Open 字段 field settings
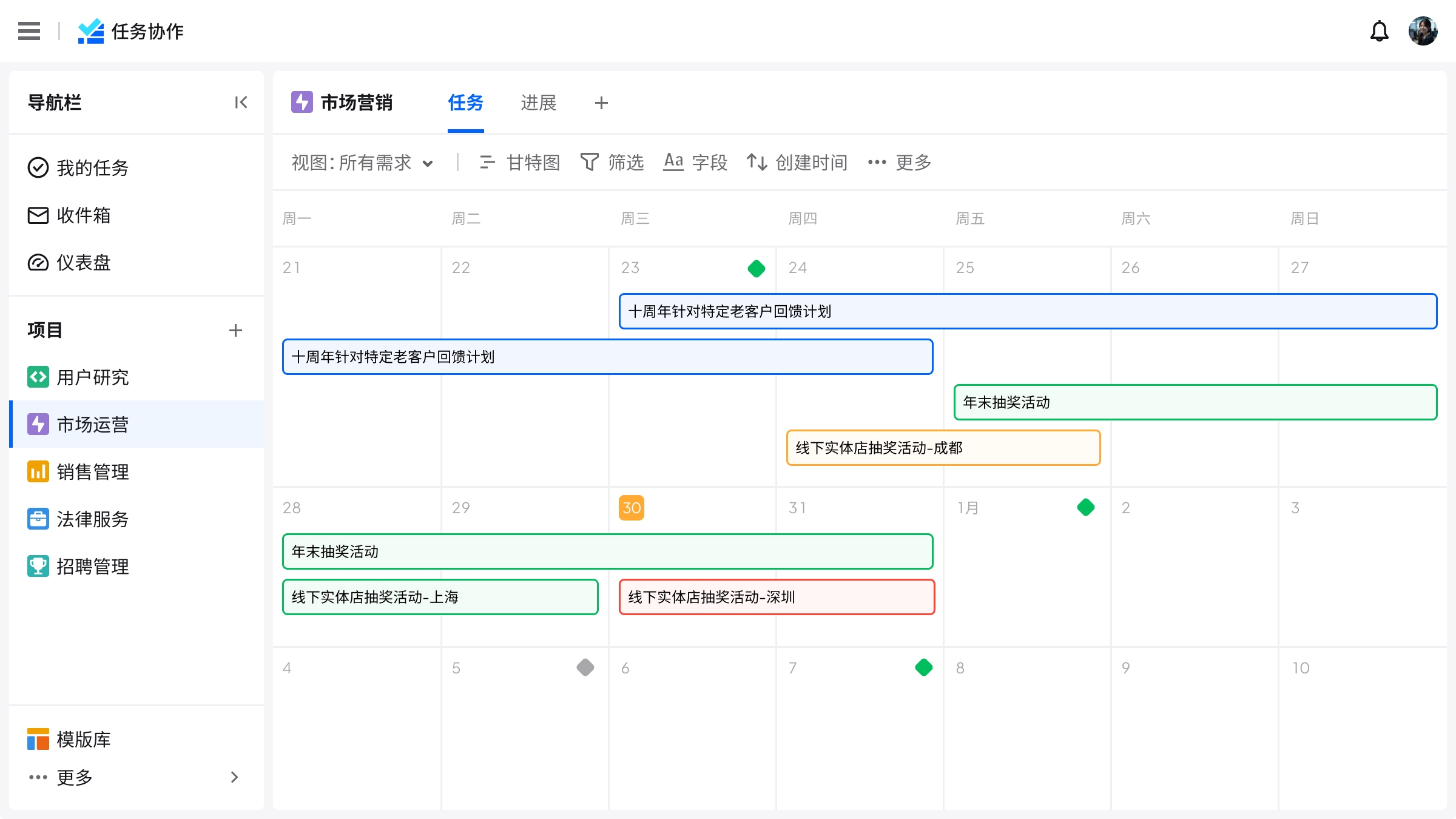Screen dimensions: 1456x819 (695, 163)
